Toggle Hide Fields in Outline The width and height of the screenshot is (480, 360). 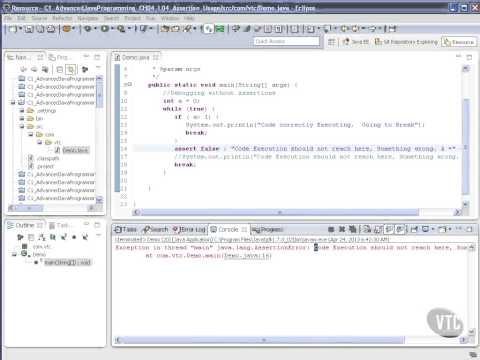(x=53, y=237)
